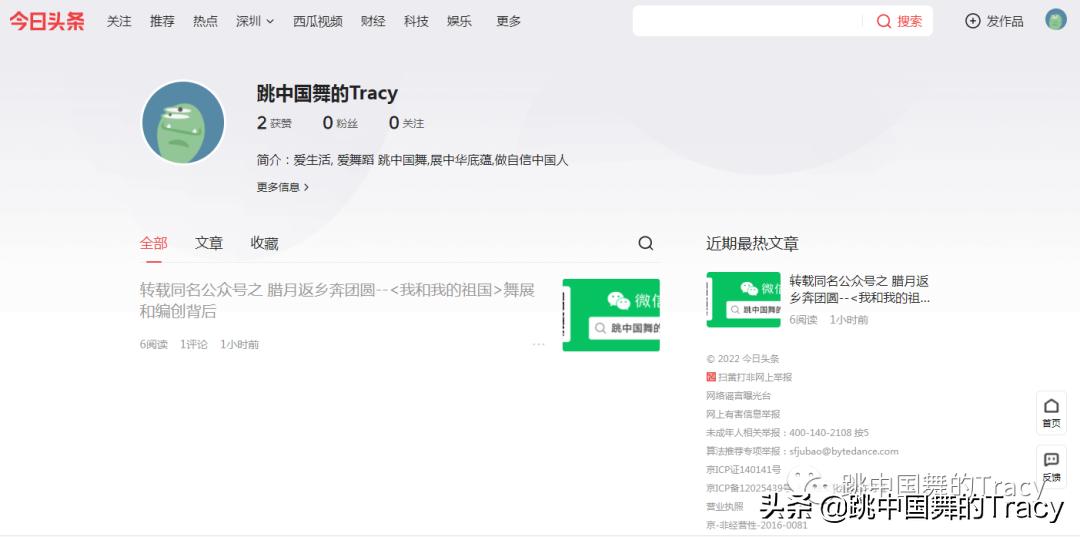
Task: Open the article's green WeChat thumbnail
Action: click(x=611, y=315)
